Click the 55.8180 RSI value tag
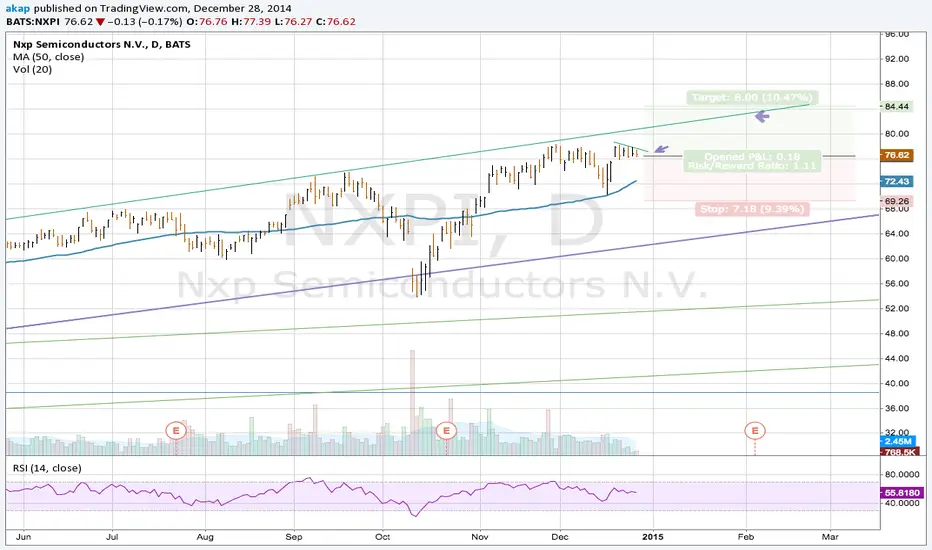This screenshot has height=550, width=932. [x=902, y=493]
